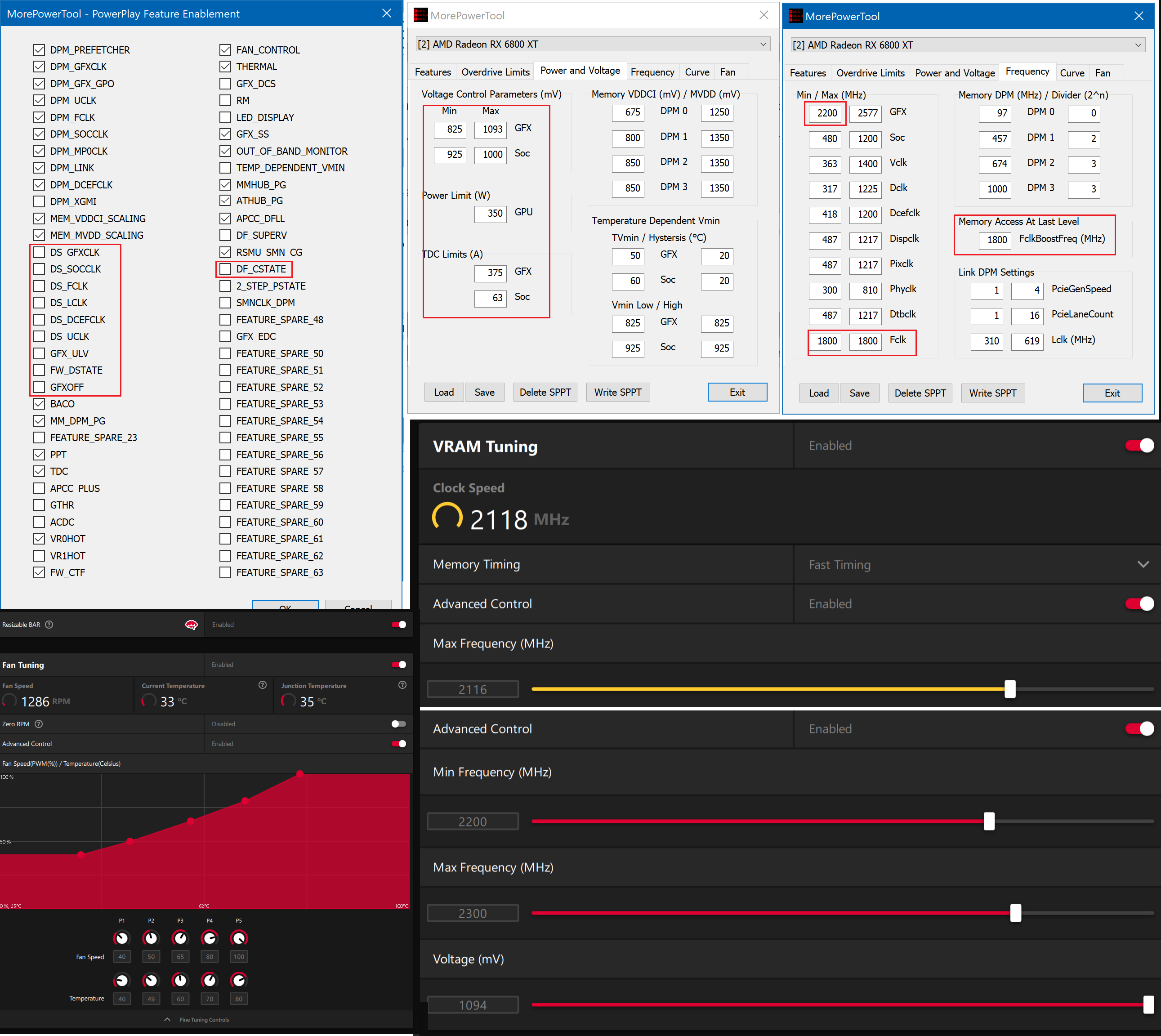
Task: Turn on the Zero RPM toggle
Action: (x=398, y=724)
